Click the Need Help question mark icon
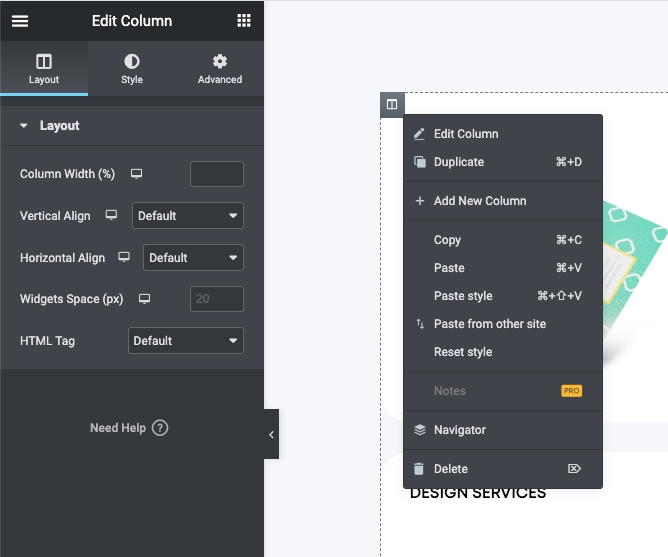The width and height of the screenshot is (668, 557). [160, 428]
